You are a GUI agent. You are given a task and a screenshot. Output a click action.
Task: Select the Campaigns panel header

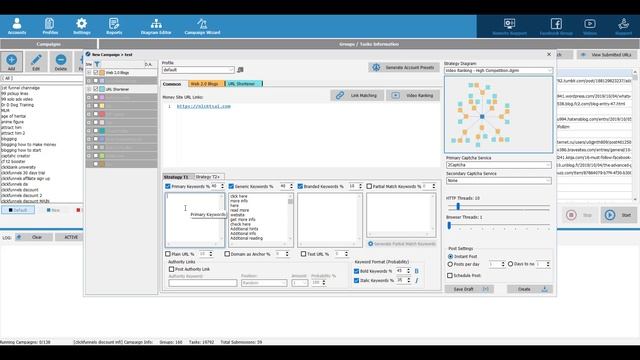pos(49,44)
